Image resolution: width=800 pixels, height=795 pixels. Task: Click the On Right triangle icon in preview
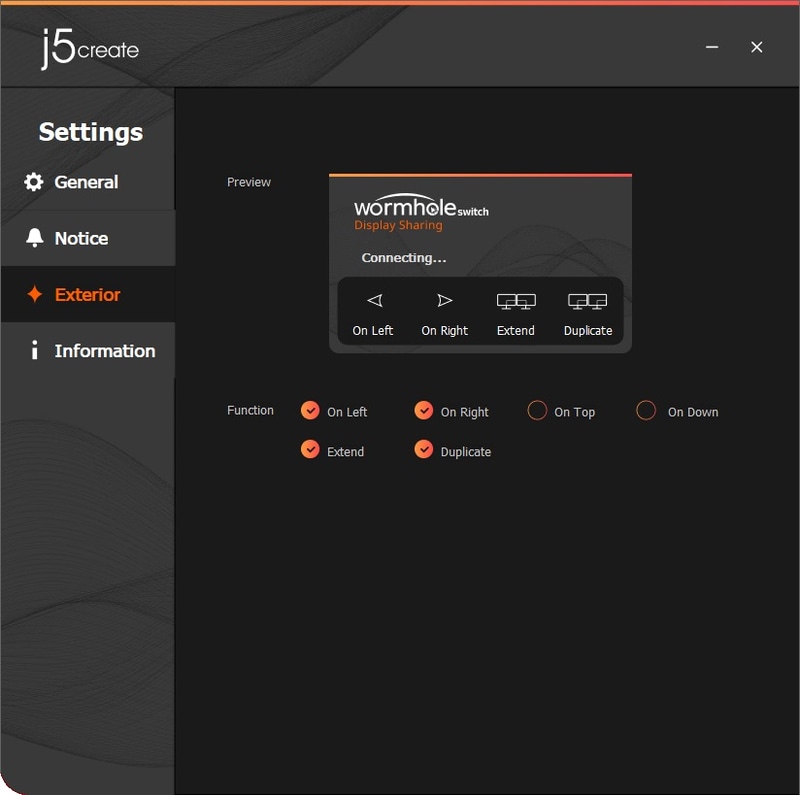pyautogui.click(x=444, y=301)
